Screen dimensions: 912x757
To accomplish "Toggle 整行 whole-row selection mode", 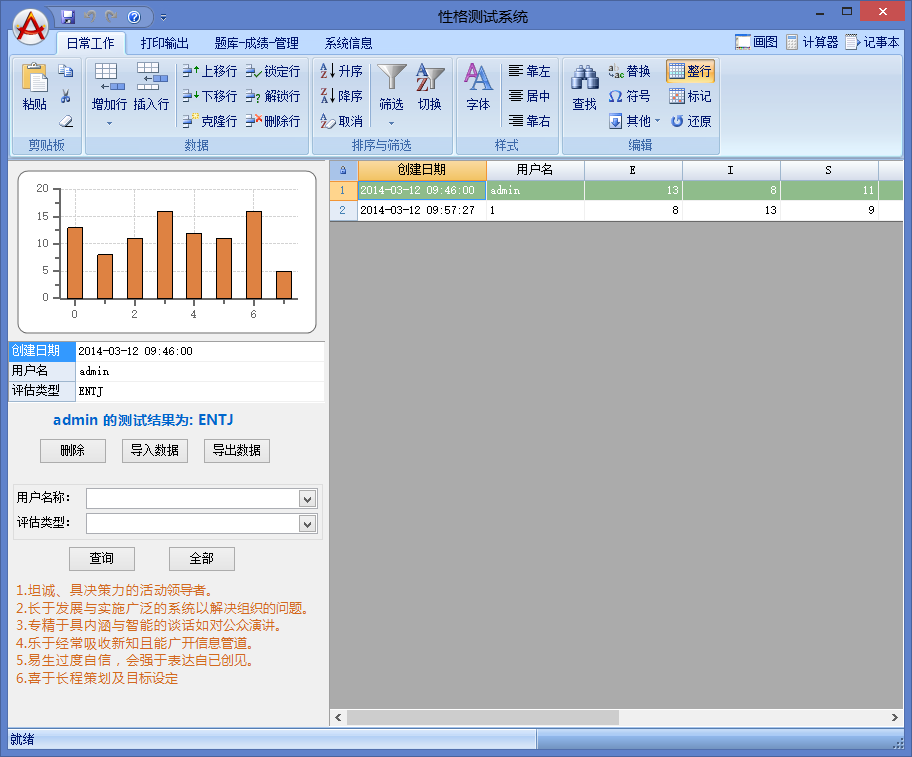I will point(690,71).
